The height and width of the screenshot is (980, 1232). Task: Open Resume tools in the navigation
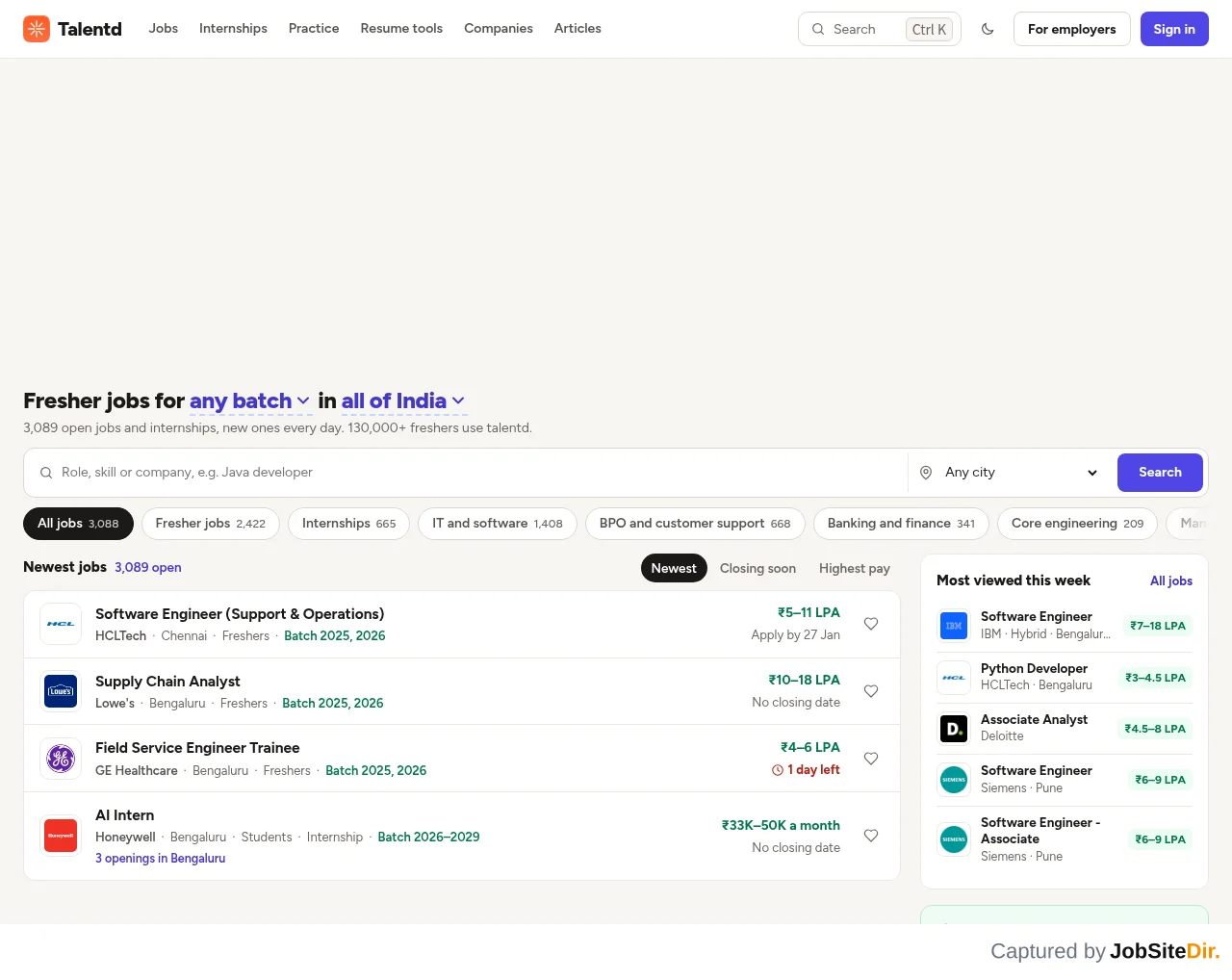[401, 29]
